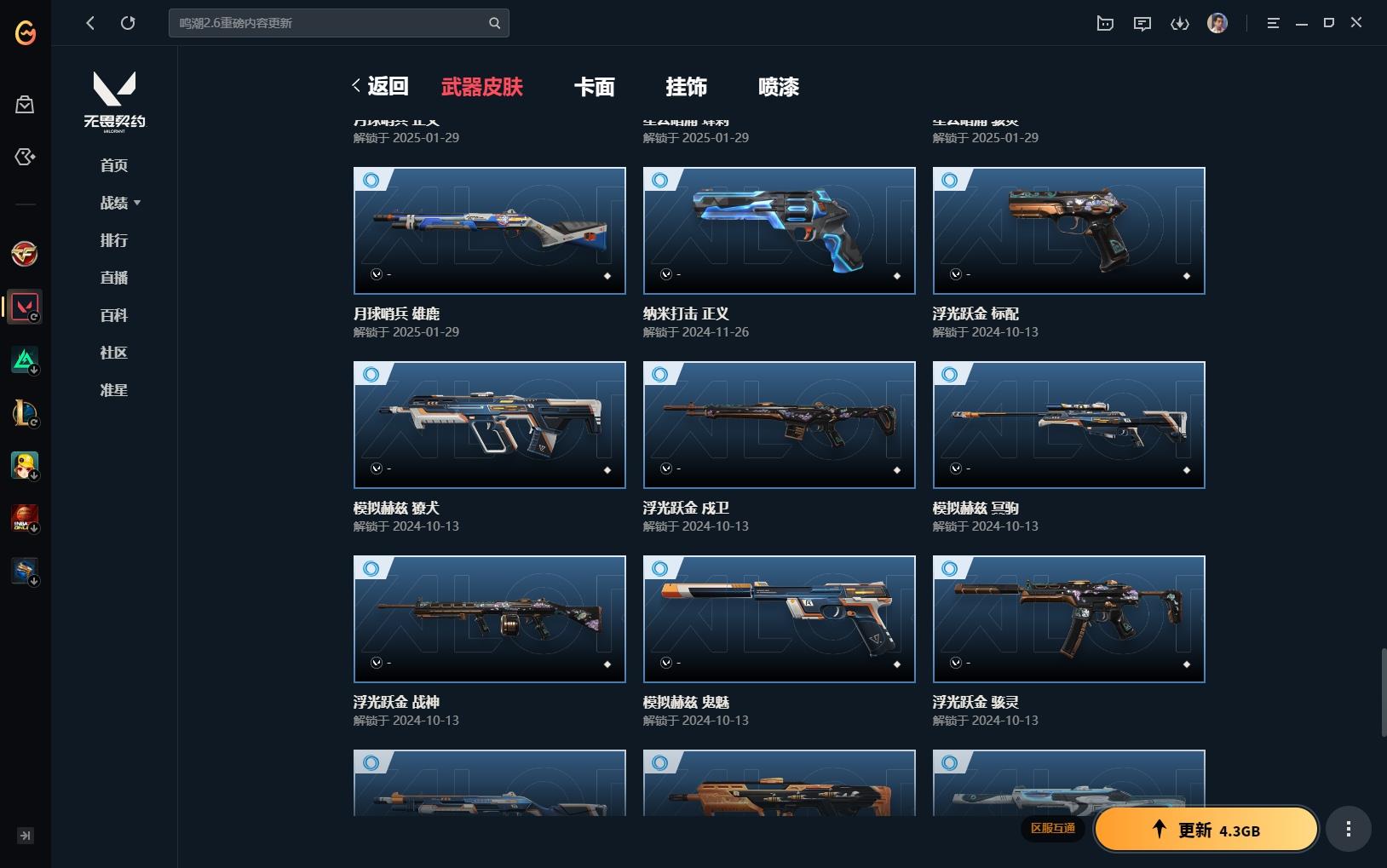This screenshot has width=1387, height=868.
Task: Click the user avatar in top bar
Action: coord(1217,23)
